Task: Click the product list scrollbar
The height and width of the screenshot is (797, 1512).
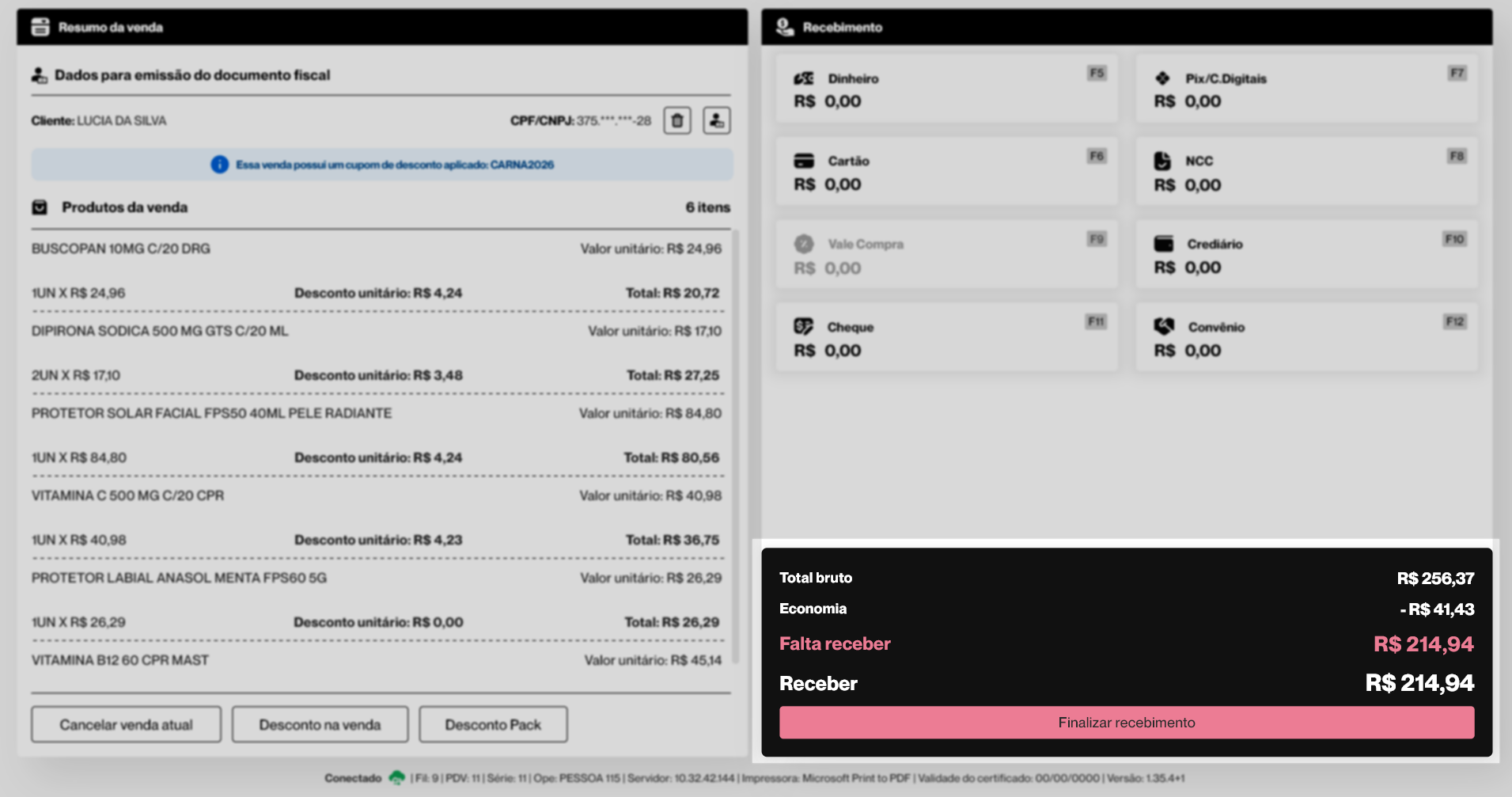Action: (736, 443)
